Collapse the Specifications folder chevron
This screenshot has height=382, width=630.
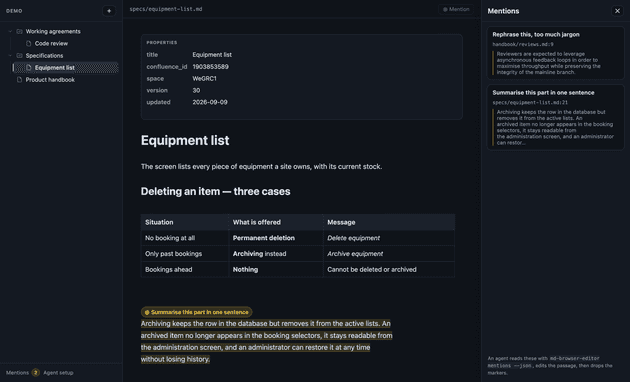point(10,55)
